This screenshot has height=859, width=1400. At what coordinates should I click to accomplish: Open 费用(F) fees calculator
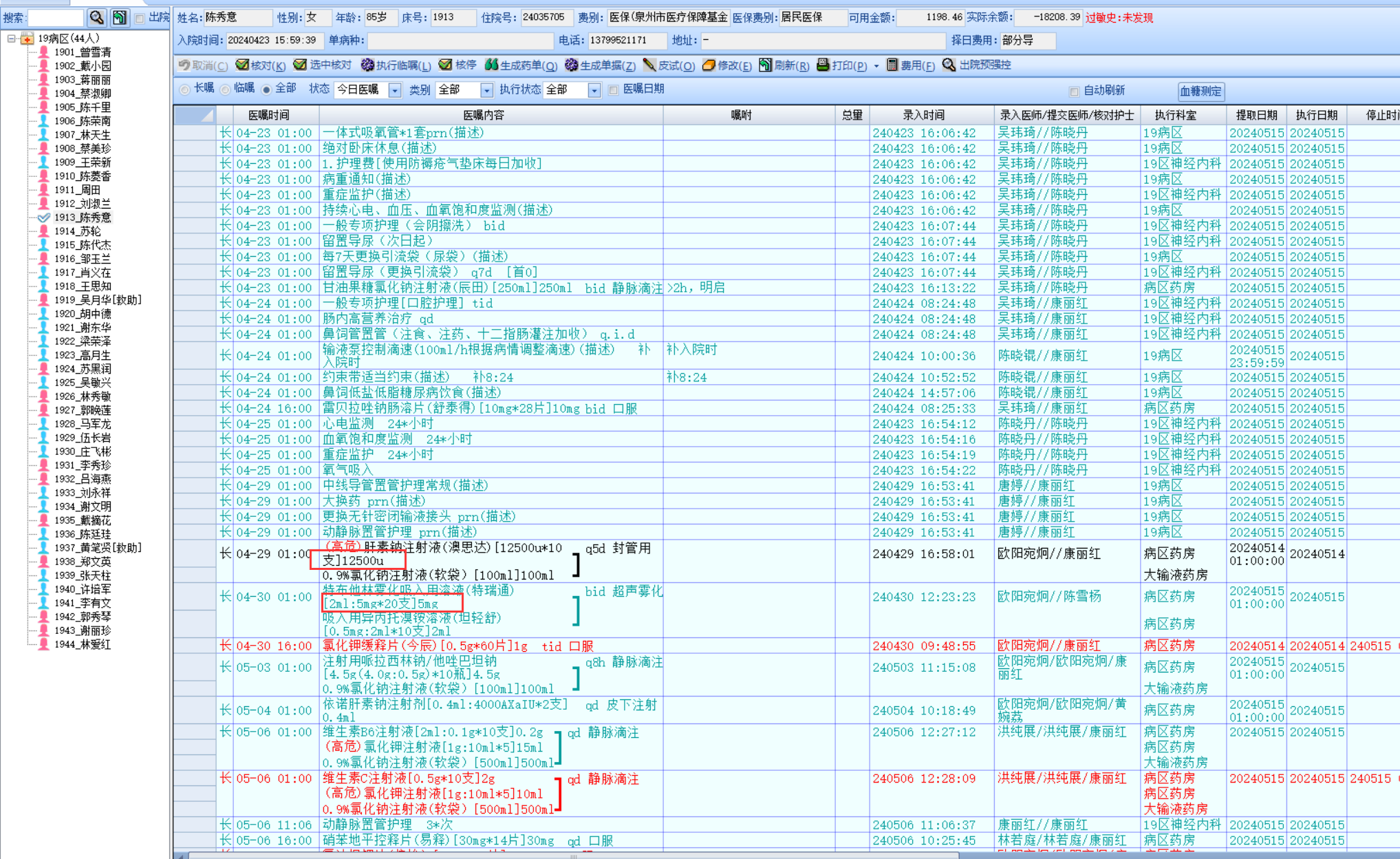[892, 65]
